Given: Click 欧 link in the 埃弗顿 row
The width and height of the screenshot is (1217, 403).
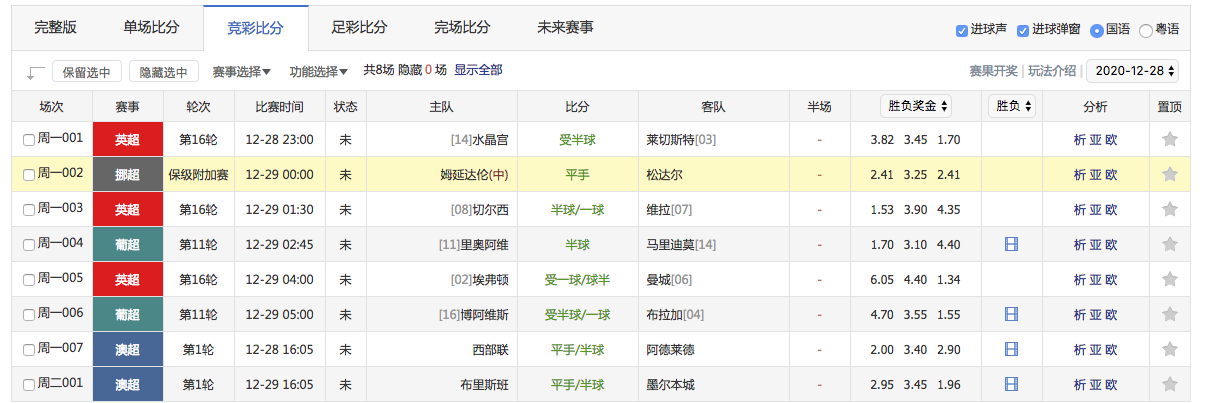Looking at the screenshot, I should tap(1111, 280).
